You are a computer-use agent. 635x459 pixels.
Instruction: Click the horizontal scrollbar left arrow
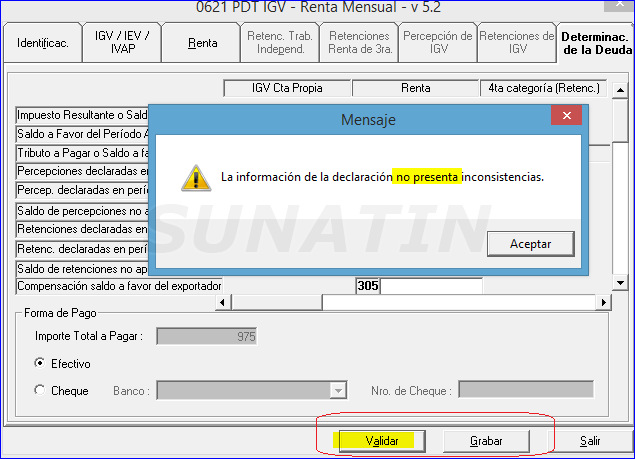[223, 302]
